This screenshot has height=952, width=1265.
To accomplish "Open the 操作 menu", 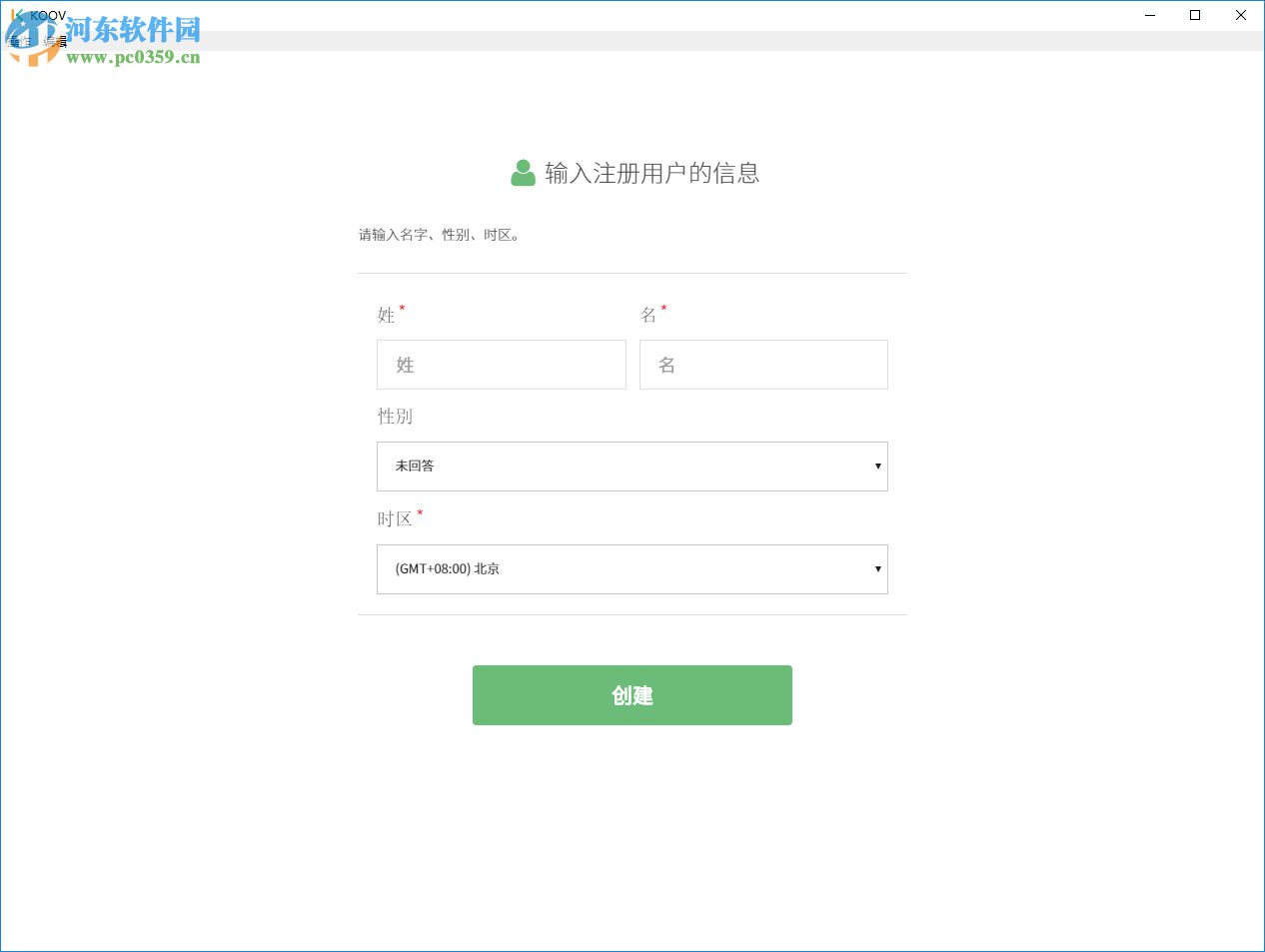I will coord(19,41).
